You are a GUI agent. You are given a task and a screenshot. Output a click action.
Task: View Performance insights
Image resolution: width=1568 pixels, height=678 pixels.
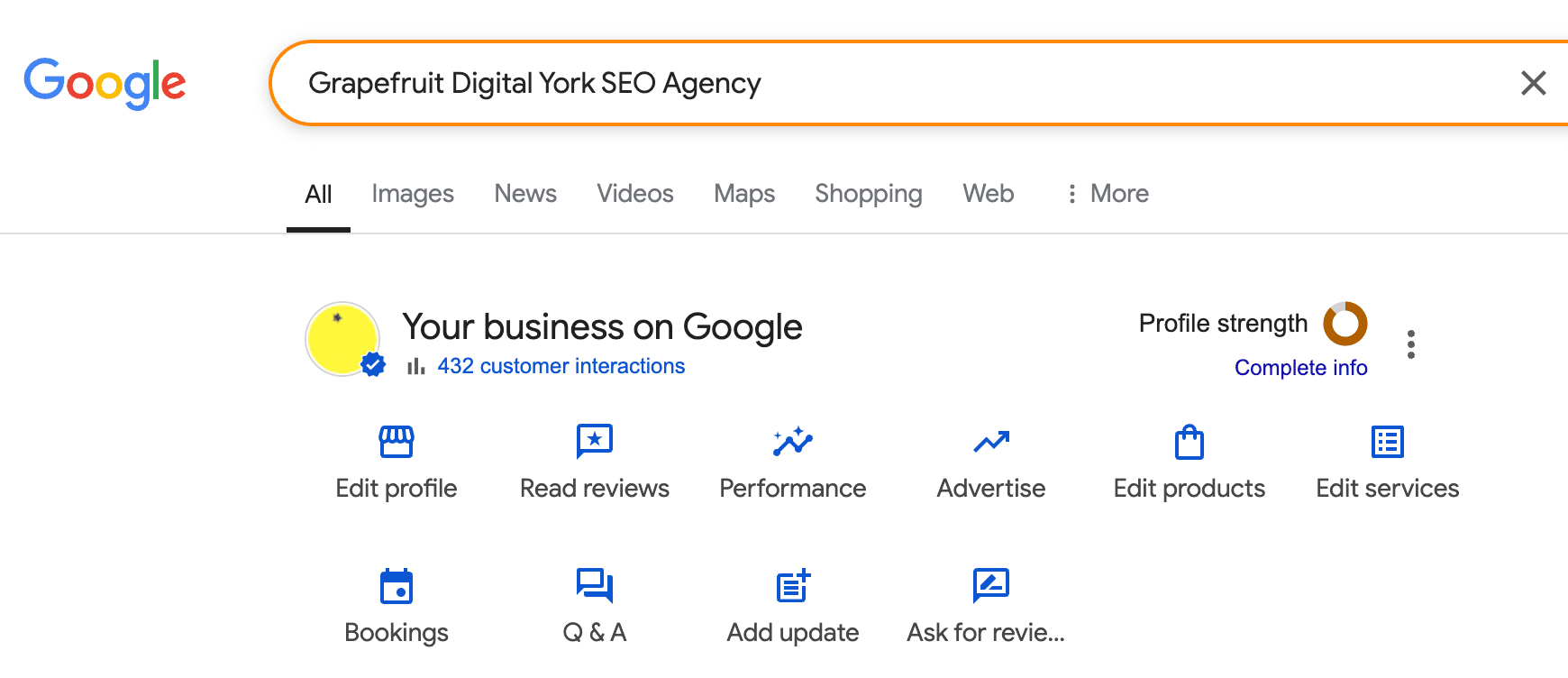[x=792, y=462]
